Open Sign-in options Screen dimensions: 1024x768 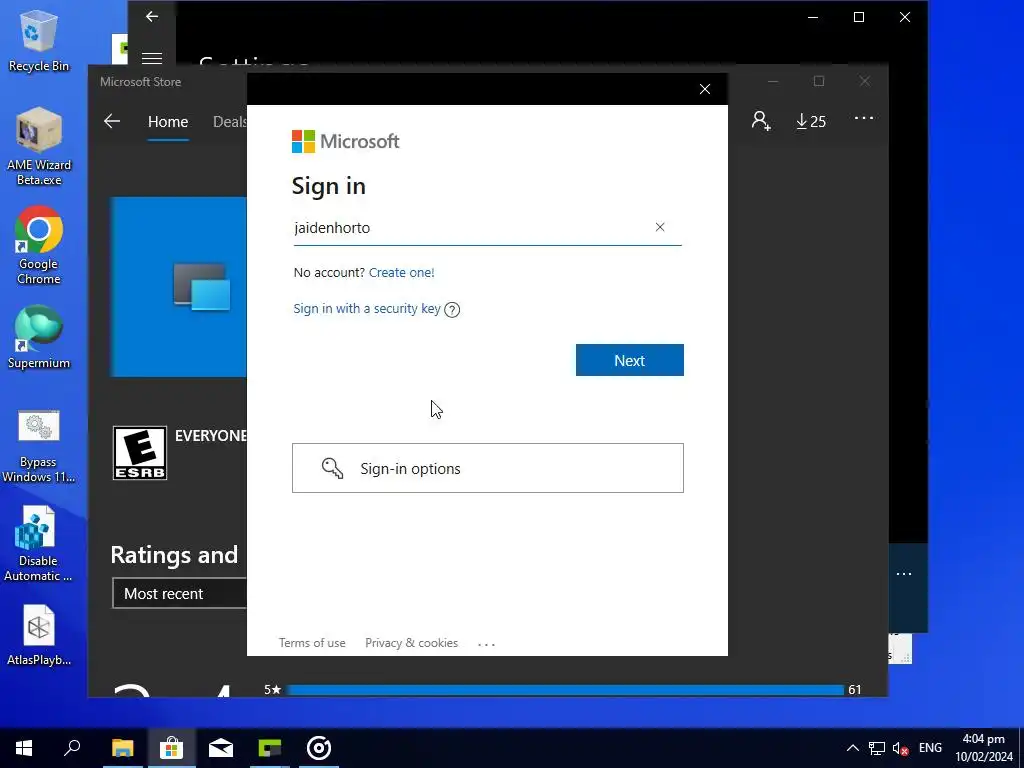(x=488, y=468)
